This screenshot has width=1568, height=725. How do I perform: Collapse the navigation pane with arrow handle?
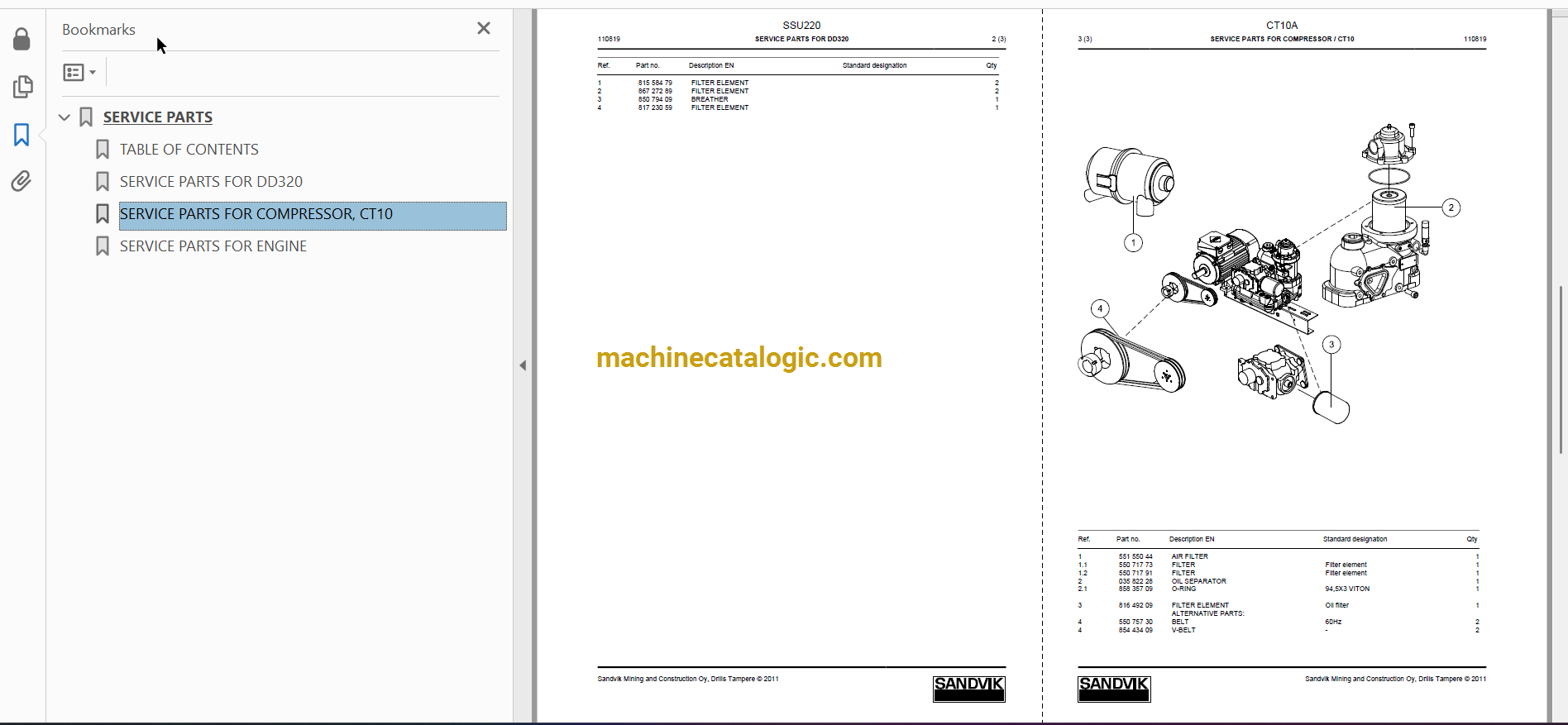pos(523,365)
